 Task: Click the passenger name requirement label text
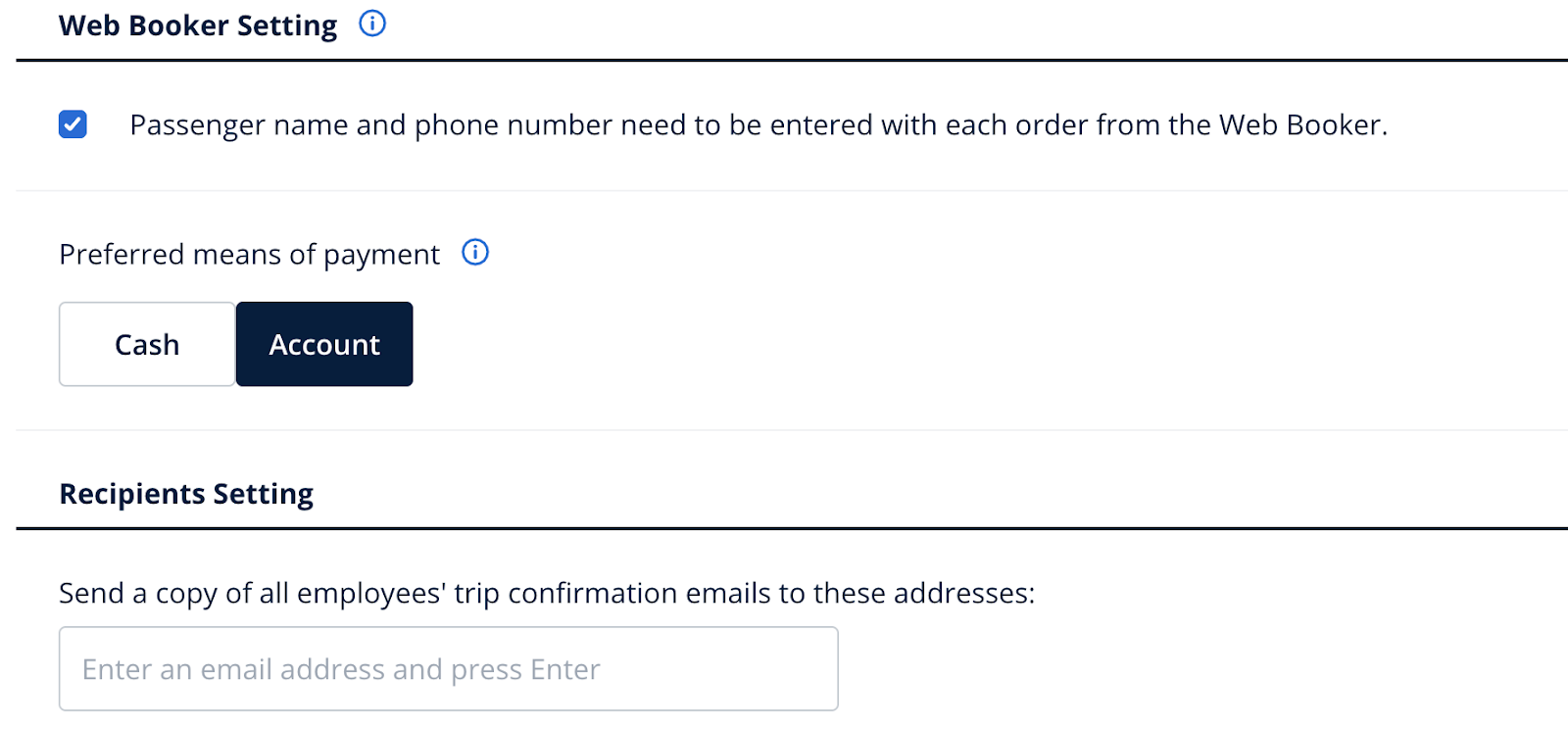click(x=759, y=125)
